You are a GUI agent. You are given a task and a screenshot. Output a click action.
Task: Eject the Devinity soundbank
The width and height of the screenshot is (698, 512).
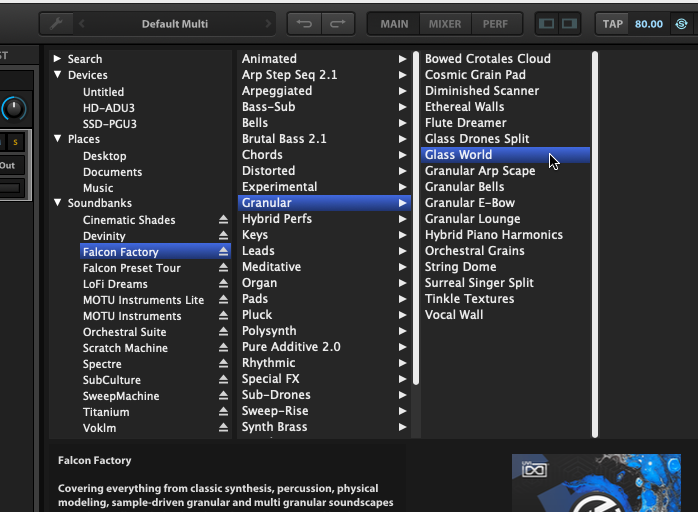[x=223, y=236]
